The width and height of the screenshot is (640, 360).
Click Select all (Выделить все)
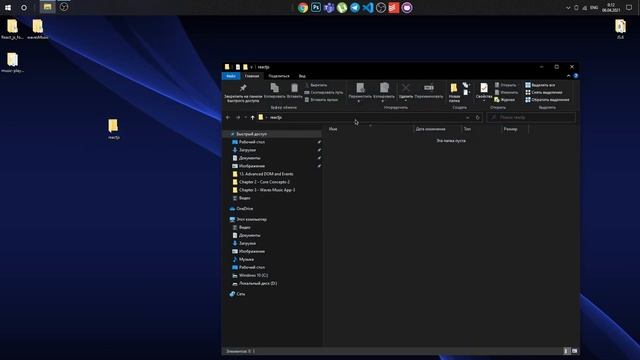tap(540, 85)
